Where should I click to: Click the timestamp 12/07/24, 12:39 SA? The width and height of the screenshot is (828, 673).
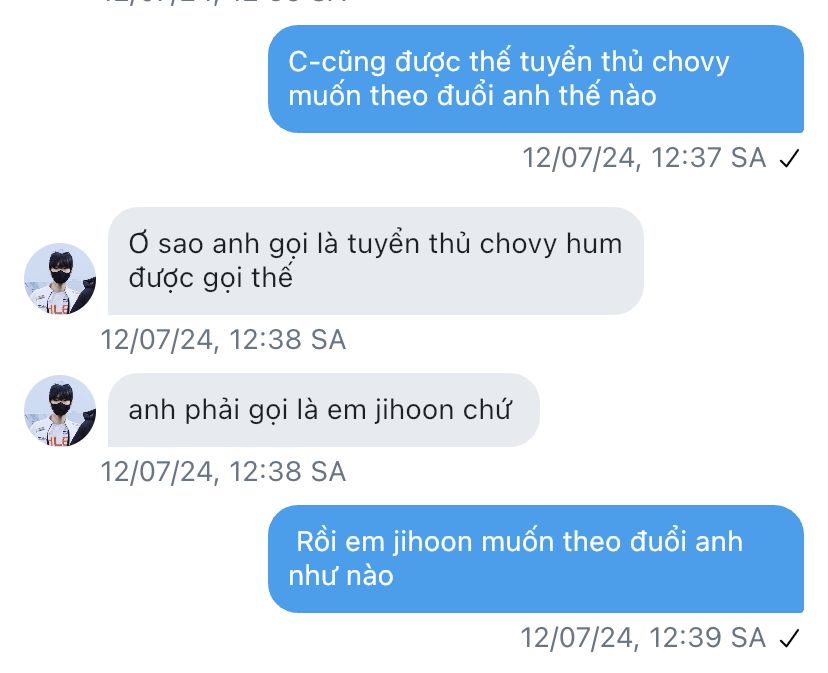(x=643, y=638)
